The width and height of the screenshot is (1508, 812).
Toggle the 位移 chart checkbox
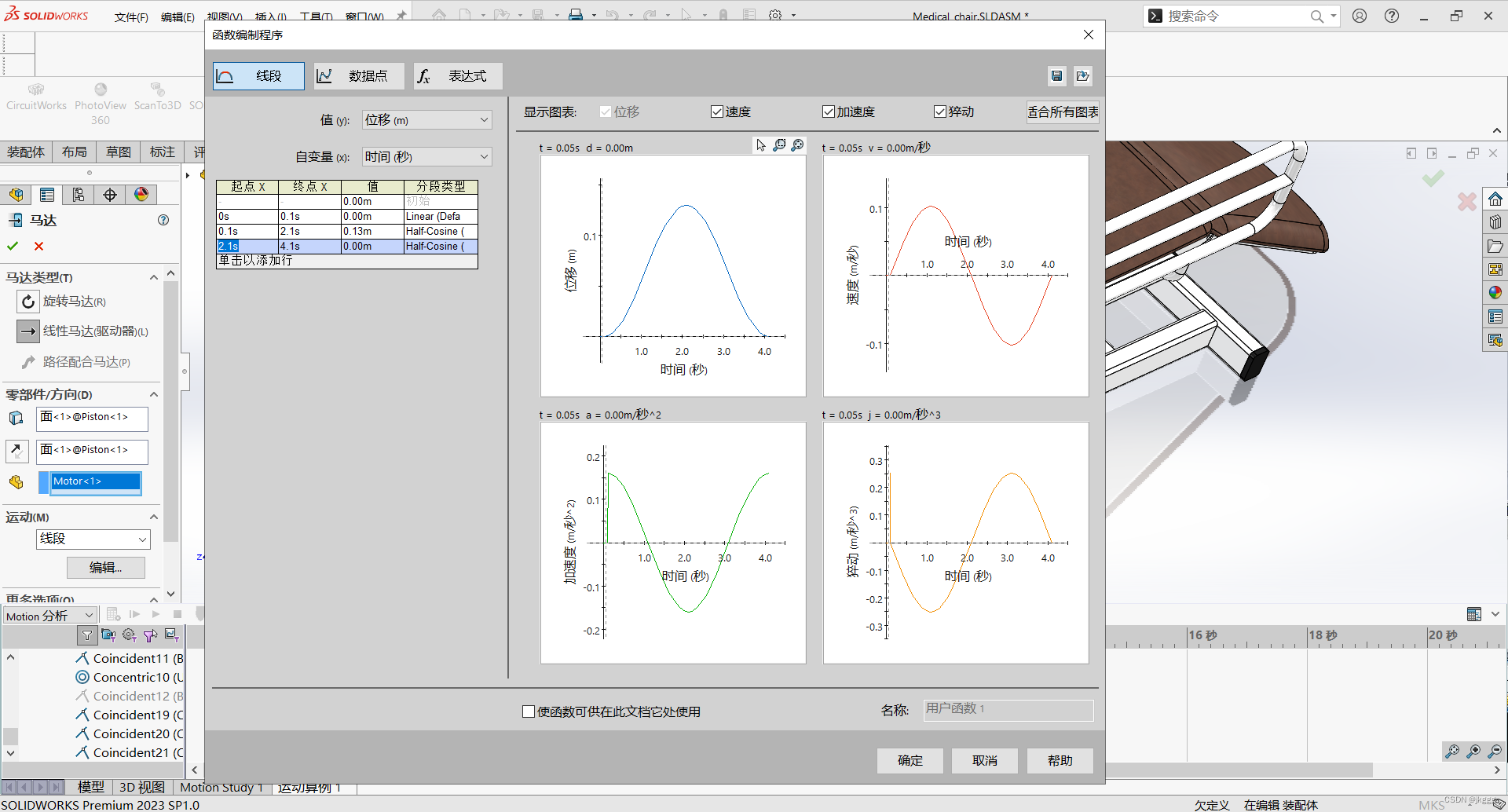[606, 112]
